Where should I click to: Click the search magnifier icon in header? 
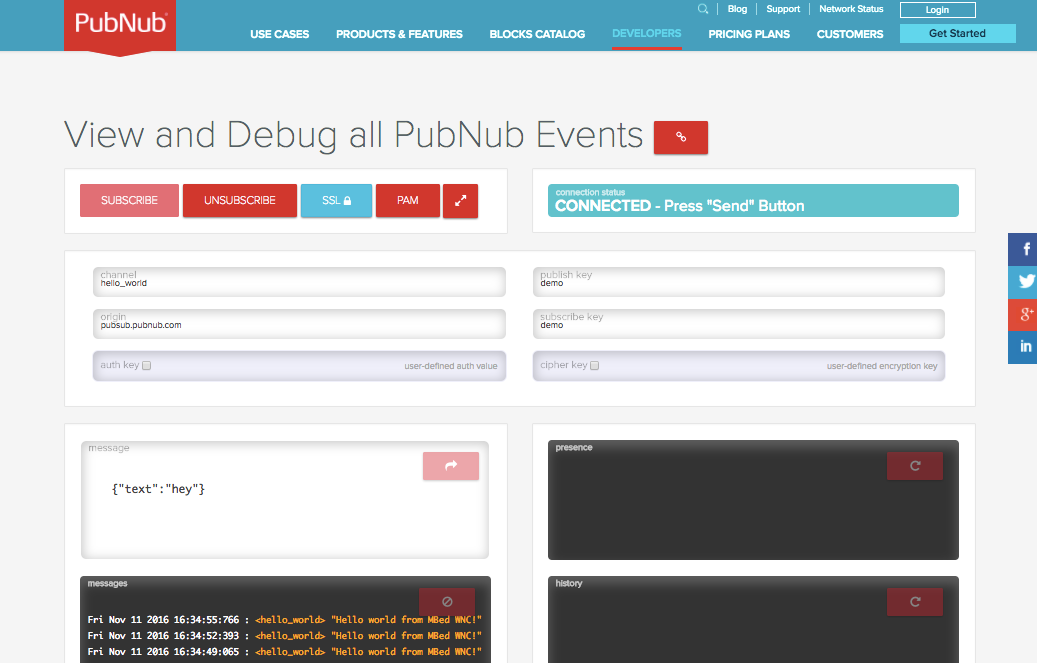(703, 9)
